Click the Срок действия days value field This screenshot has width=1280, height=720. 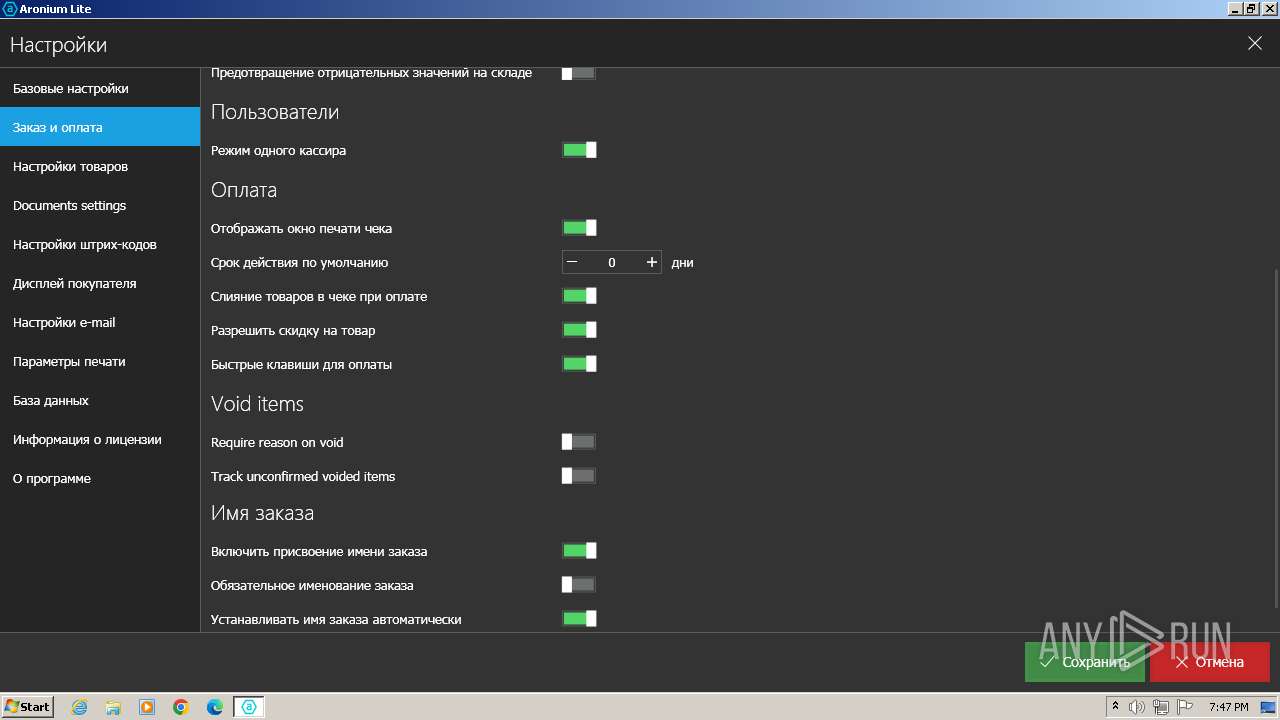click(612, 262)
